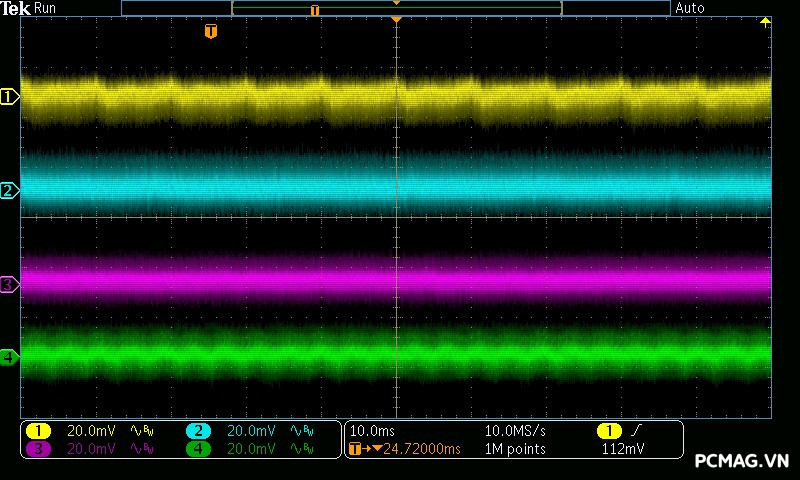Click the yellow trigger level arrow at right edge
Screen dimensions: 800x480
coord(765,22)
